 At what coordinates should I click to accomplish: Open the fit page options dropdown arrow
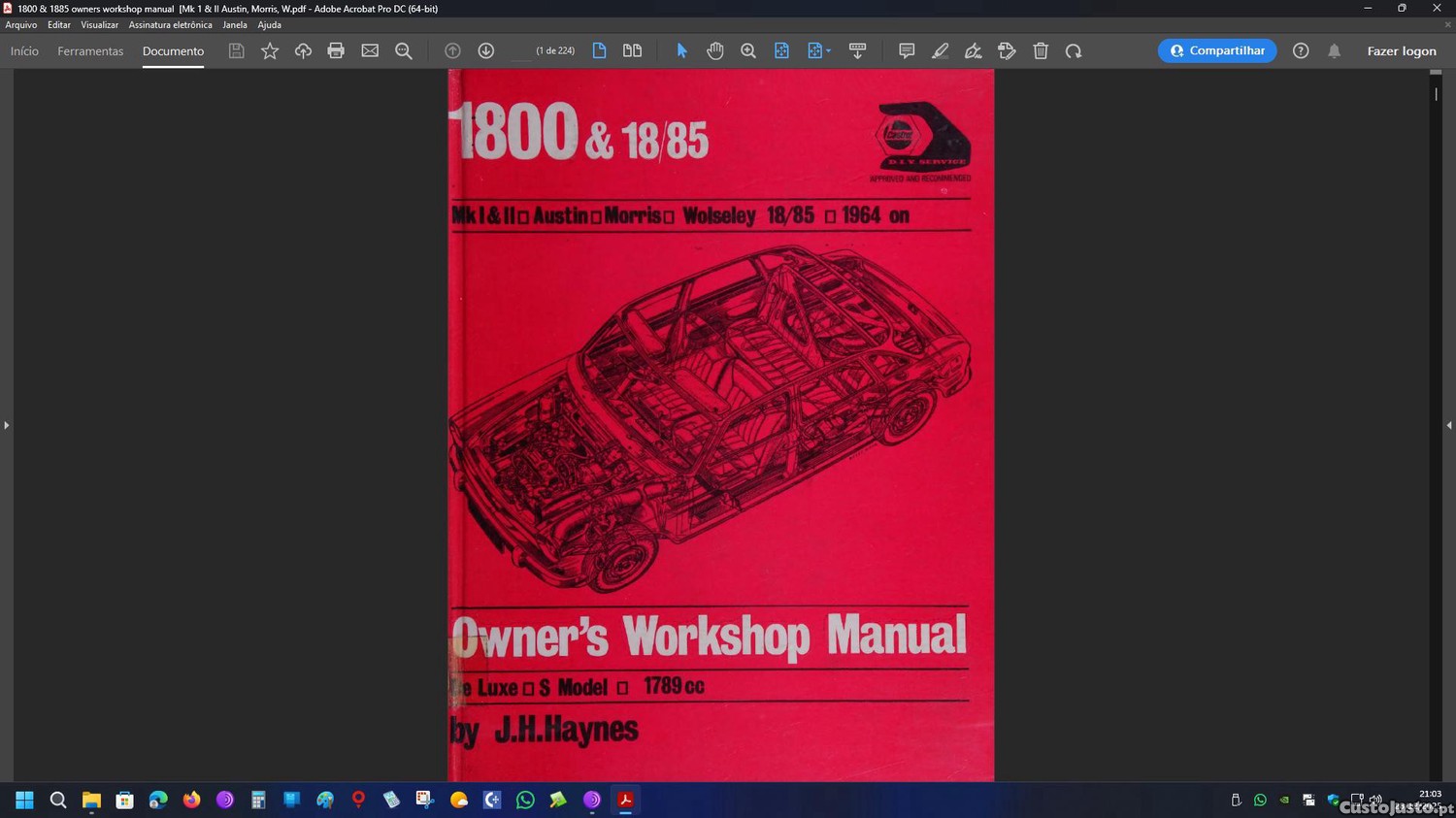point(828,50)
